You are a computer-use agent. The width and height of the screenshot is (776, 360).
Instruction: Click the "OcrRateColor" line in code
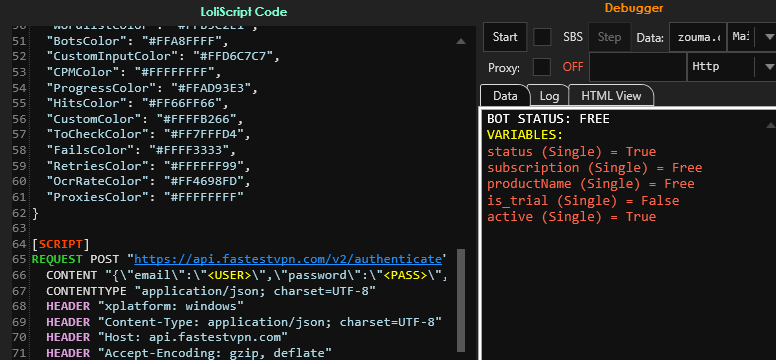(148, 181)
